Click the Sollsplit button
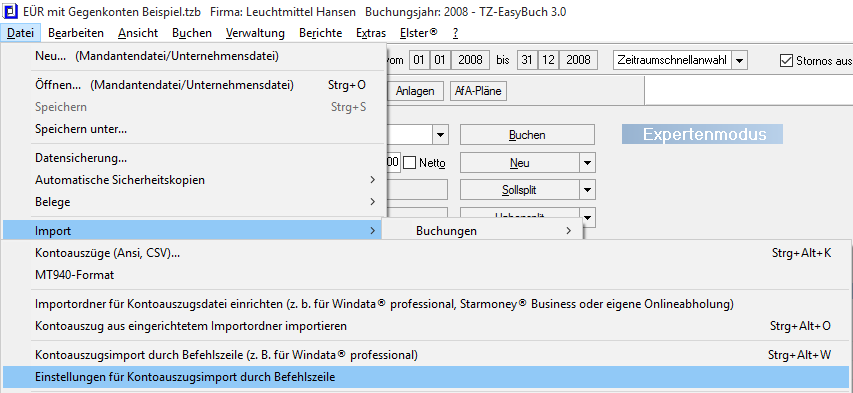This screenshot has width=853, height=393. (x=520, y=190)
